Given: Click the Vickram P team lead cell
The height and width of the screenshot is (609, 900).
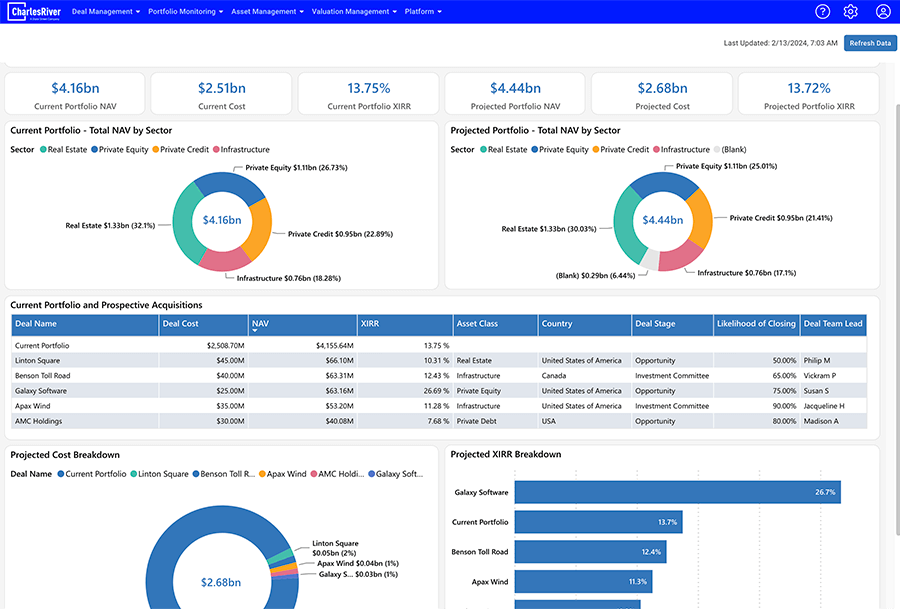Looking at the screenshot, I should (820, 376).
